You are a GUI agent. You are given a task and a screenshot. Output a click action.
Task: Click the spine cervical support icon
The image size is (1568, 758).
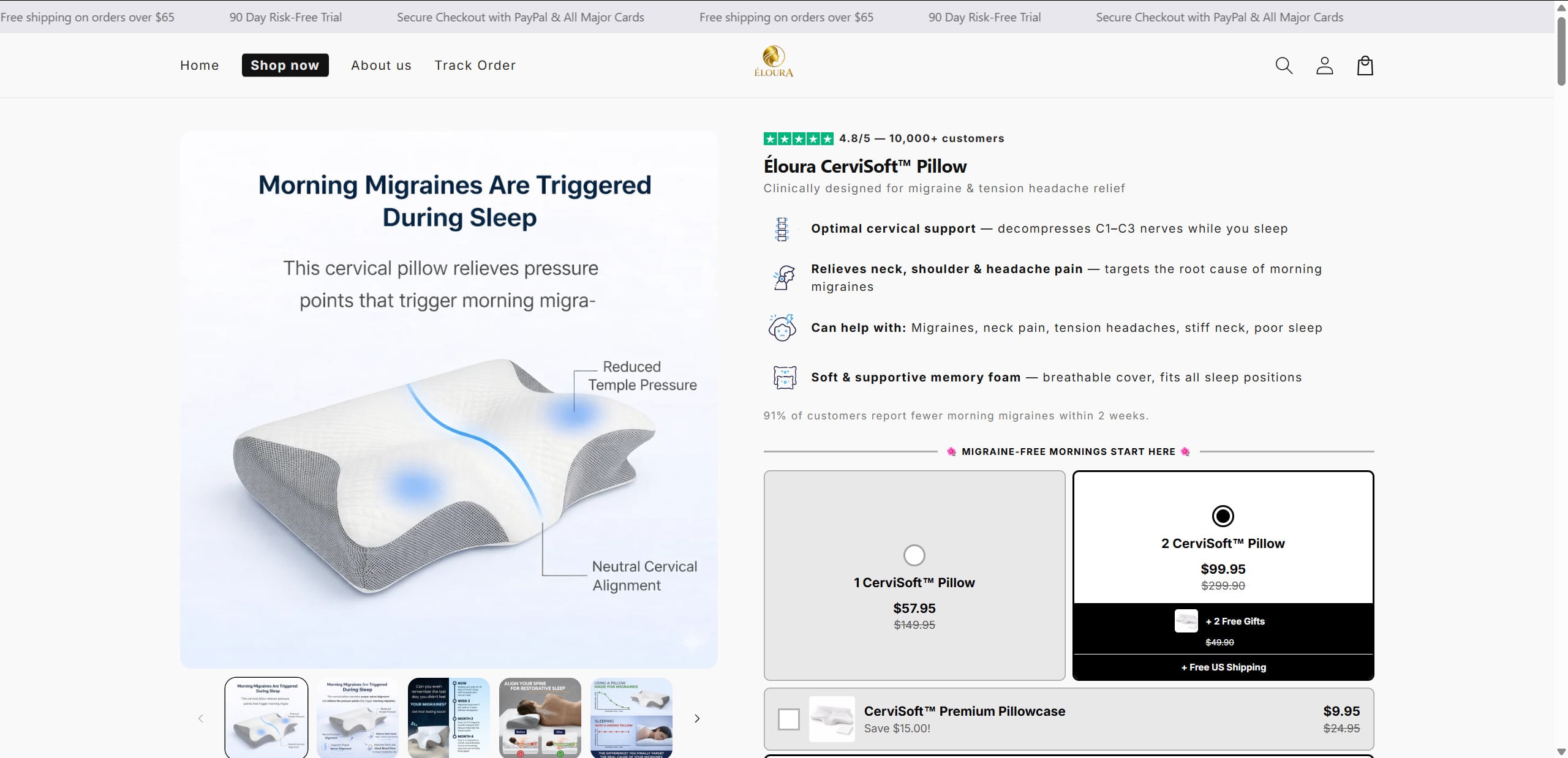click(x=782, y=230)
